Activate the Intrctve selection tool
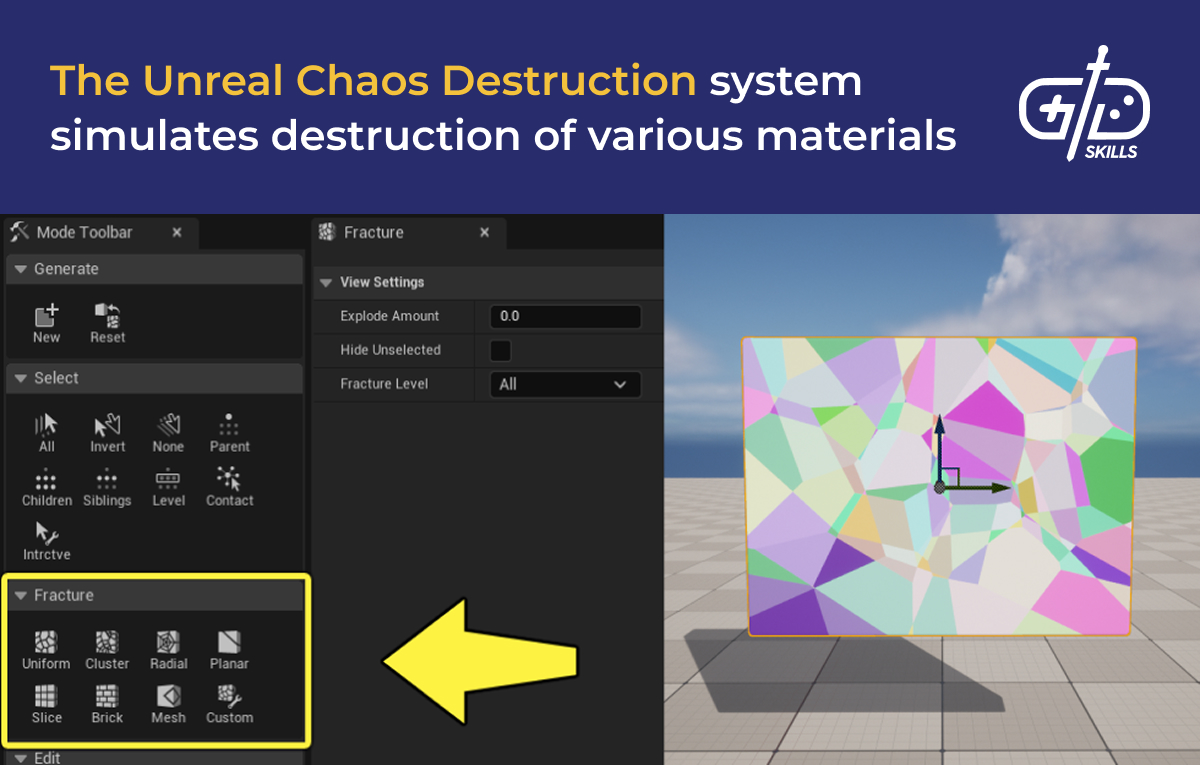This screenshot has width=1200, height=765. pos(46,541)
